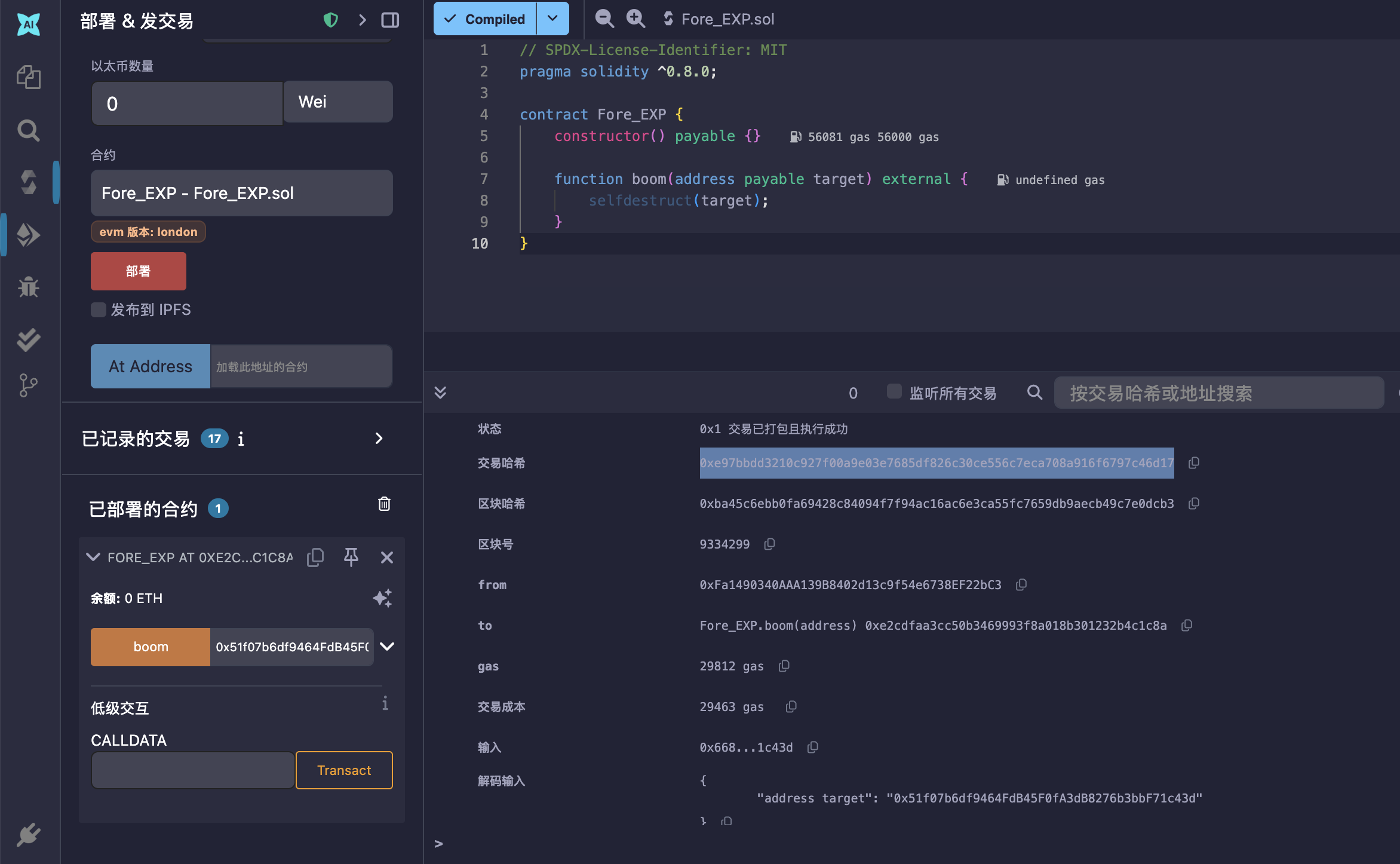
Task: Zoom in the editor font
Action: [635, 19]
